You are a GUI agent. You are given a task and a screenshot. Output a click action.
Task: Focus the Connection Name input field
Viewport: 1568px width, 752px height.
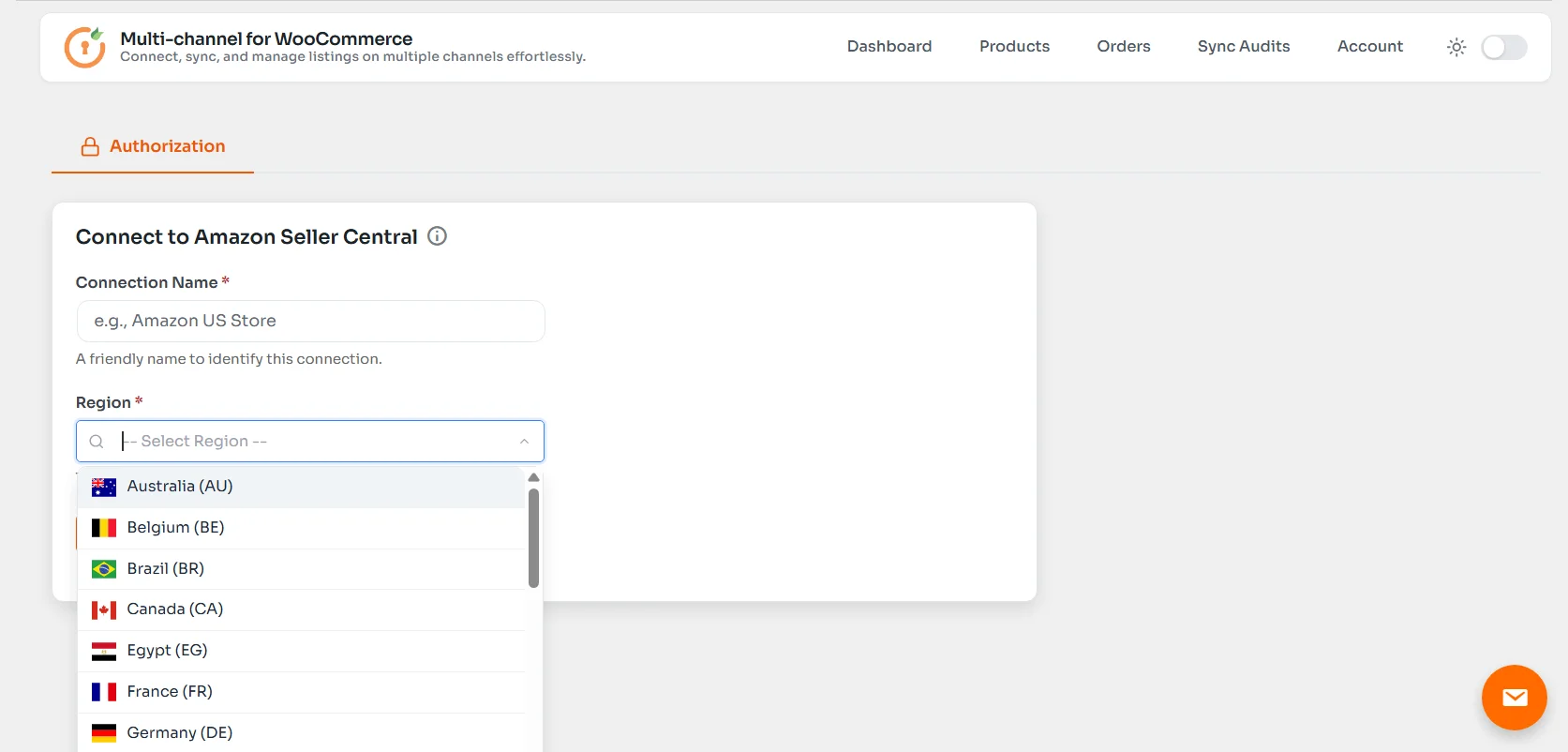tap(310, 321)
